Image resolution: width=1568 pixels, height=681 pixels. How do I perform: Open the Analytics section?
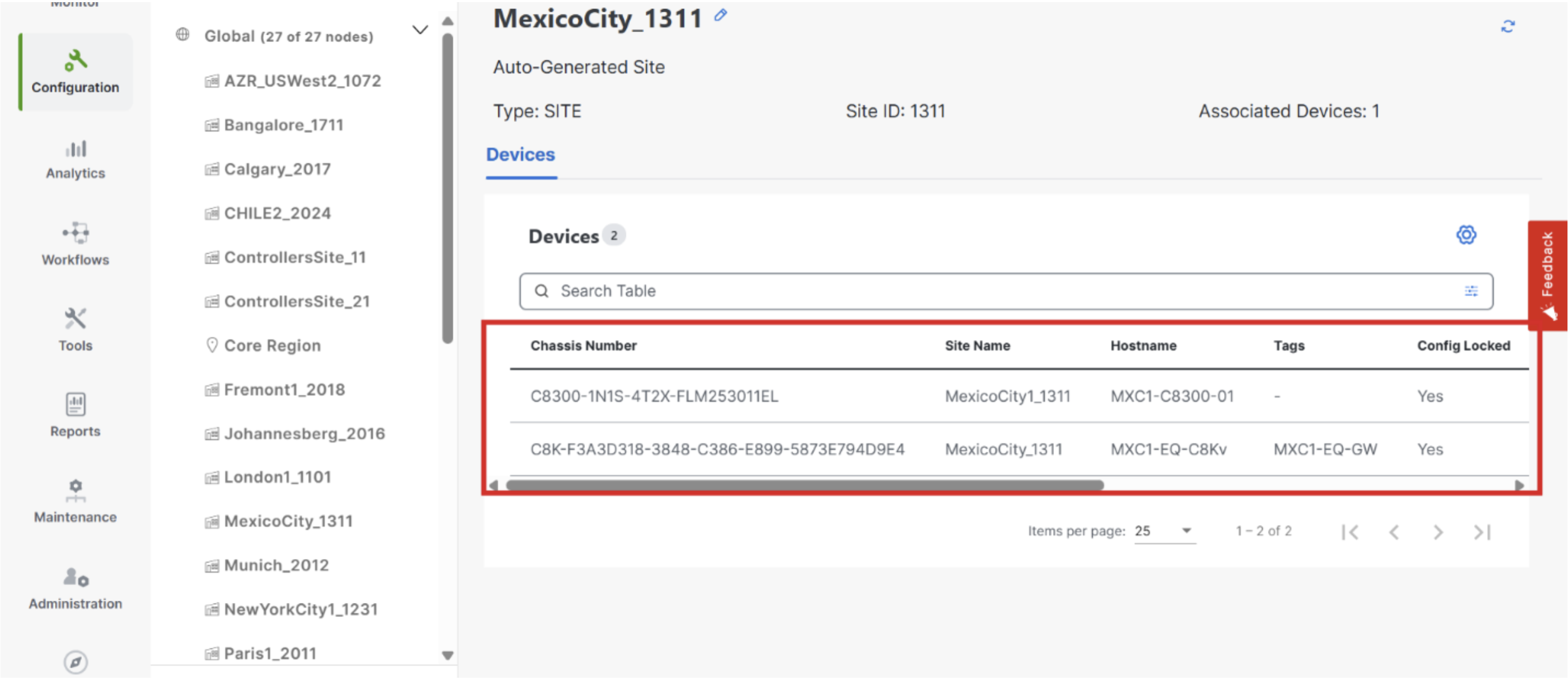[x=75, y=159]
